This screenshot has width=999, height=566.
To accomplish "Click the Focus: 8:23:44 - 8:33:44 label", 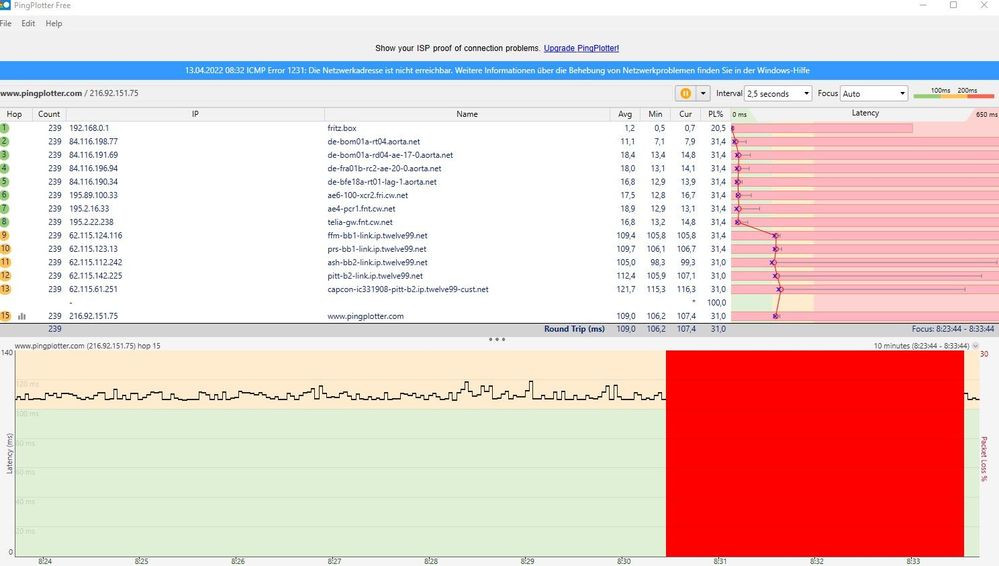I will (952, 329).
